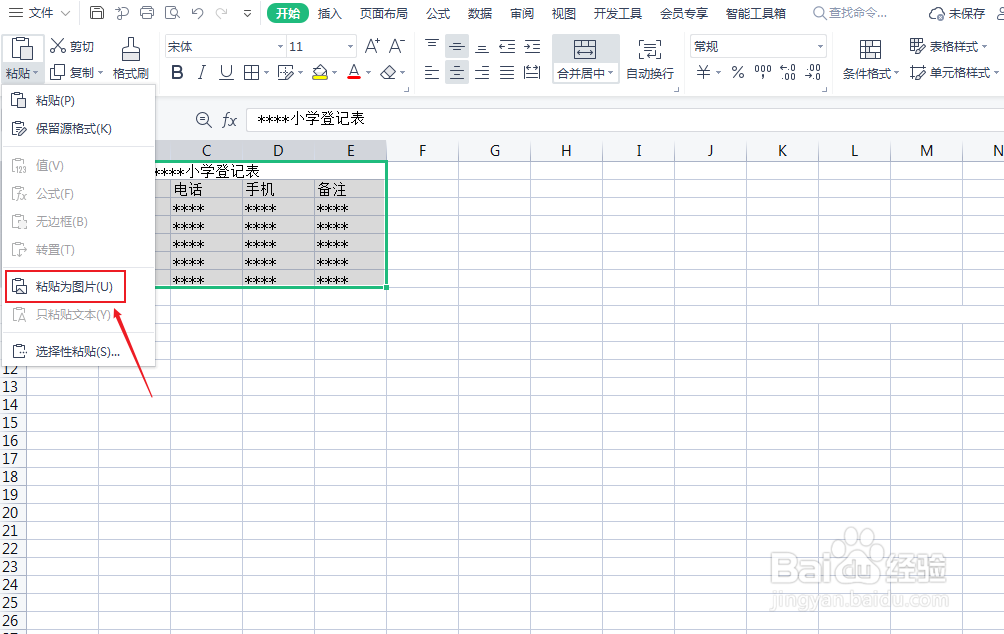The width and height of the screenshot is (1004, 634).
Task: Click the 查找命令 search box
Action: [850, 13]
